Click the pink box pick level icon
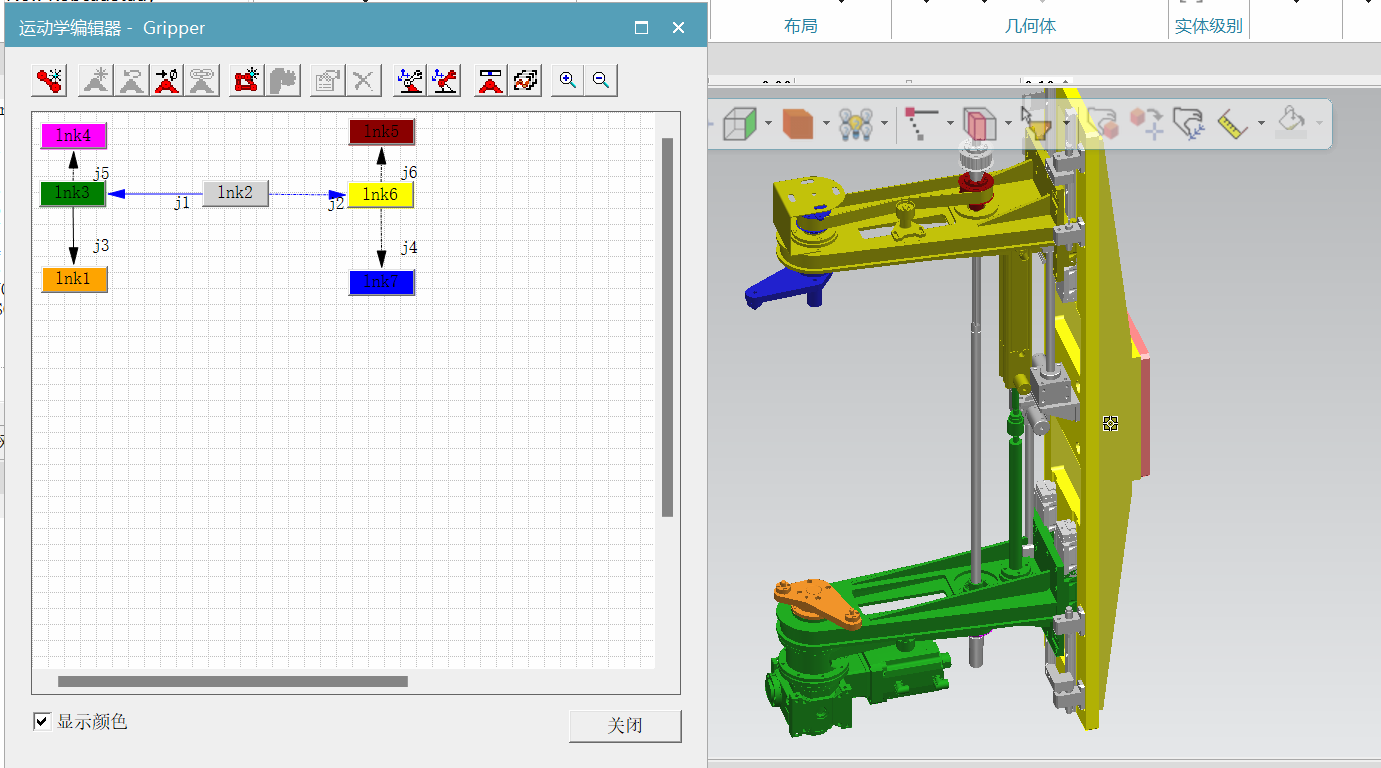This screenshot has width=1381, height=768. click(980, 124)
